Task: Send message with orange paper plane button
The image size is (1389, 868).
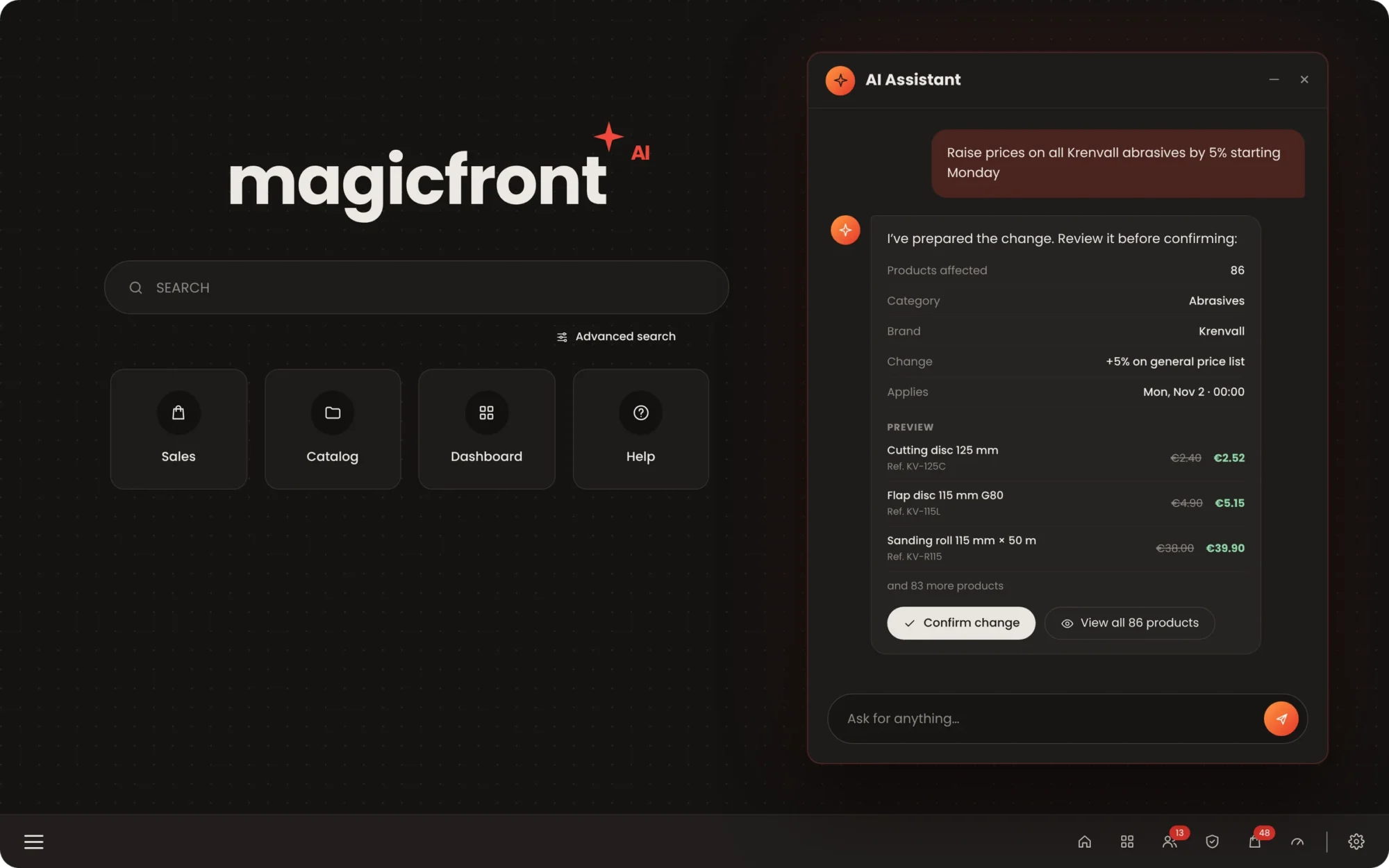Action: click(1281, 719)
